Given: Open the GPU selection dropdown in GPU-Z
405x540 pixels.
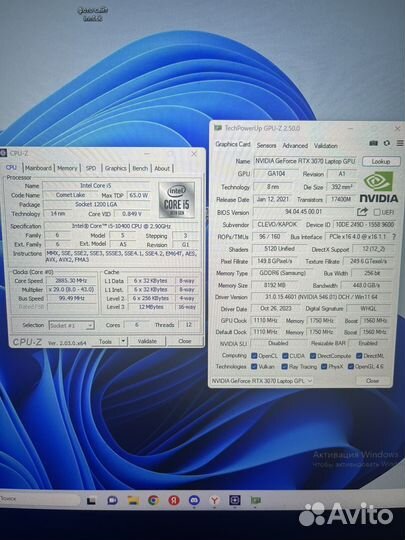Looking at the screenshot, I should (x=262, y=381).
